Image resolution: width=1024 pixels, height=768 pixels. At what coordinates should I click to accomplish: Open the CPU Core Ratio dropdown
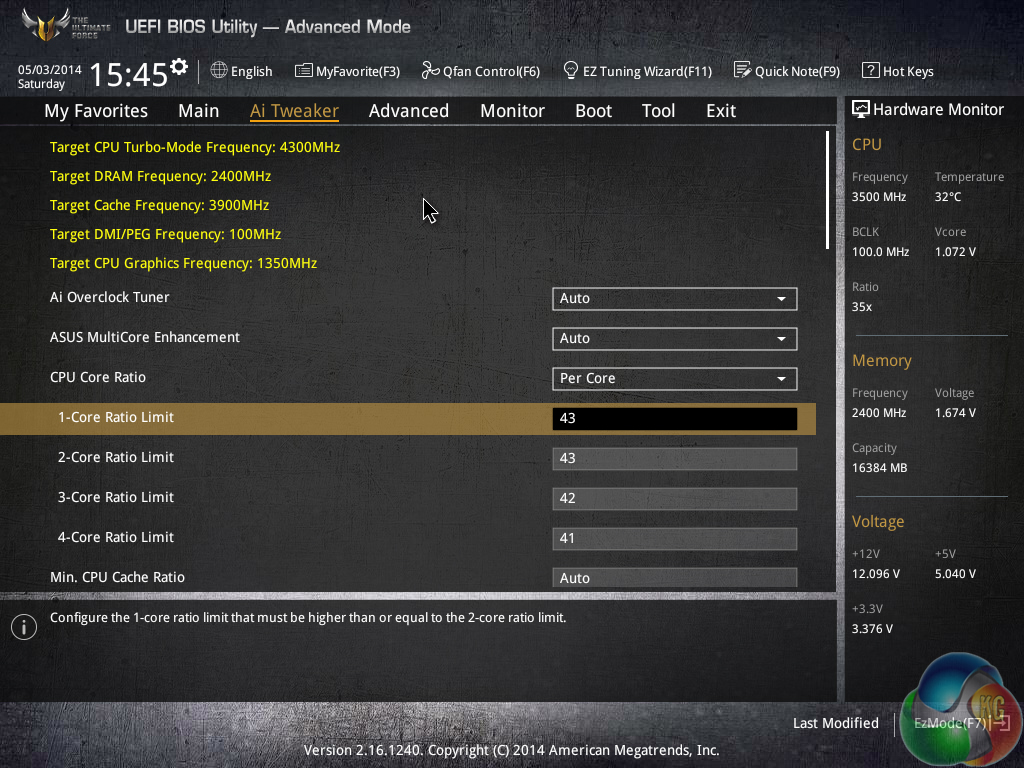[675, 379]
